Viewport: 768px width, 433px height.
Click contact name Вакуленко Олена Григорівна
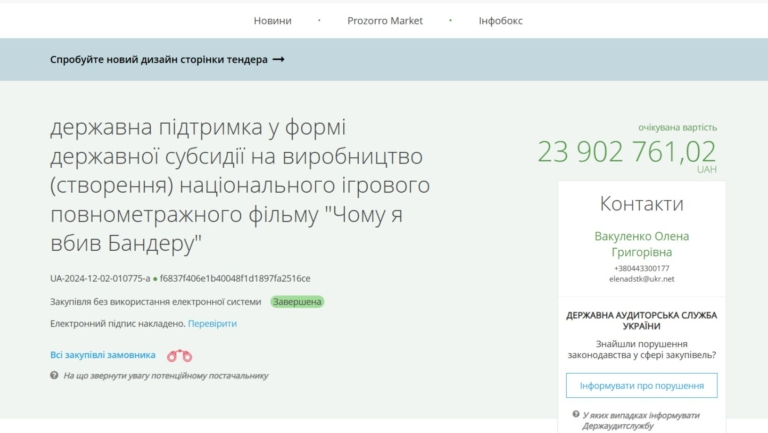641,244
